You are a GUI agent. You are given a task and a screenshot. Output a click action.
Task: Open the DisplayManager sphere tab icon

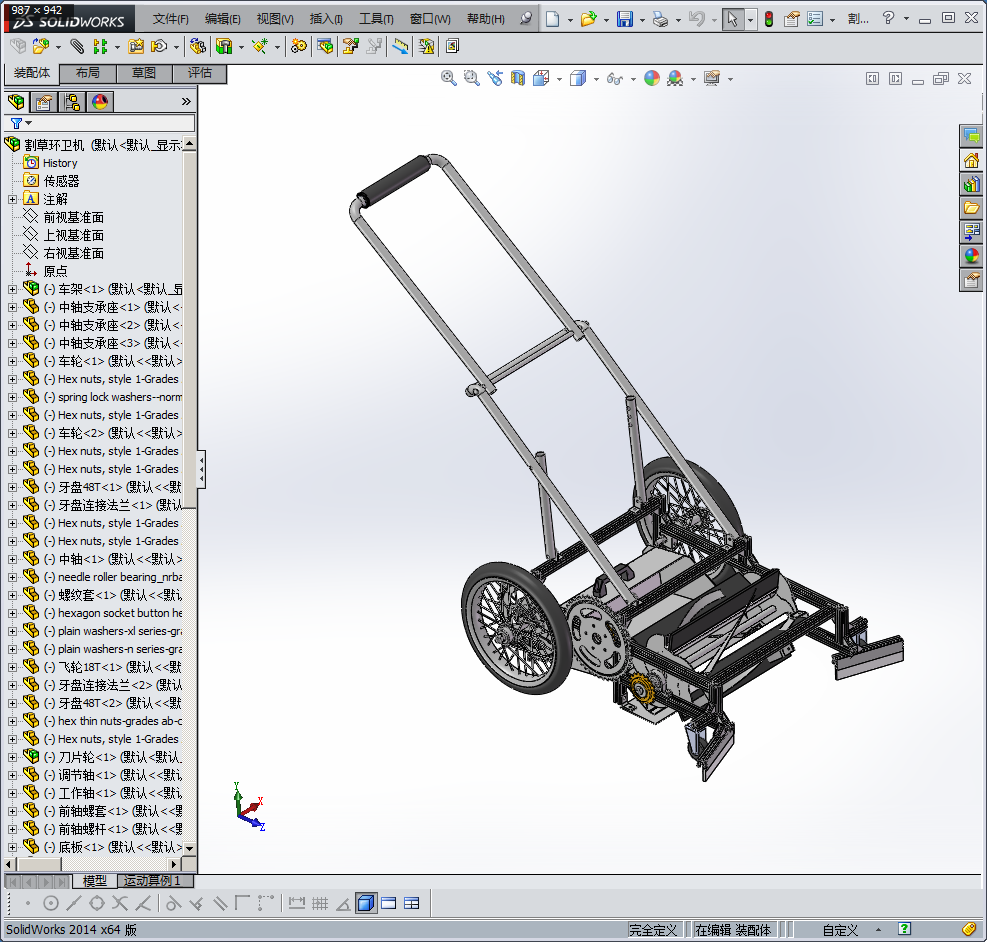coord(100,102)
